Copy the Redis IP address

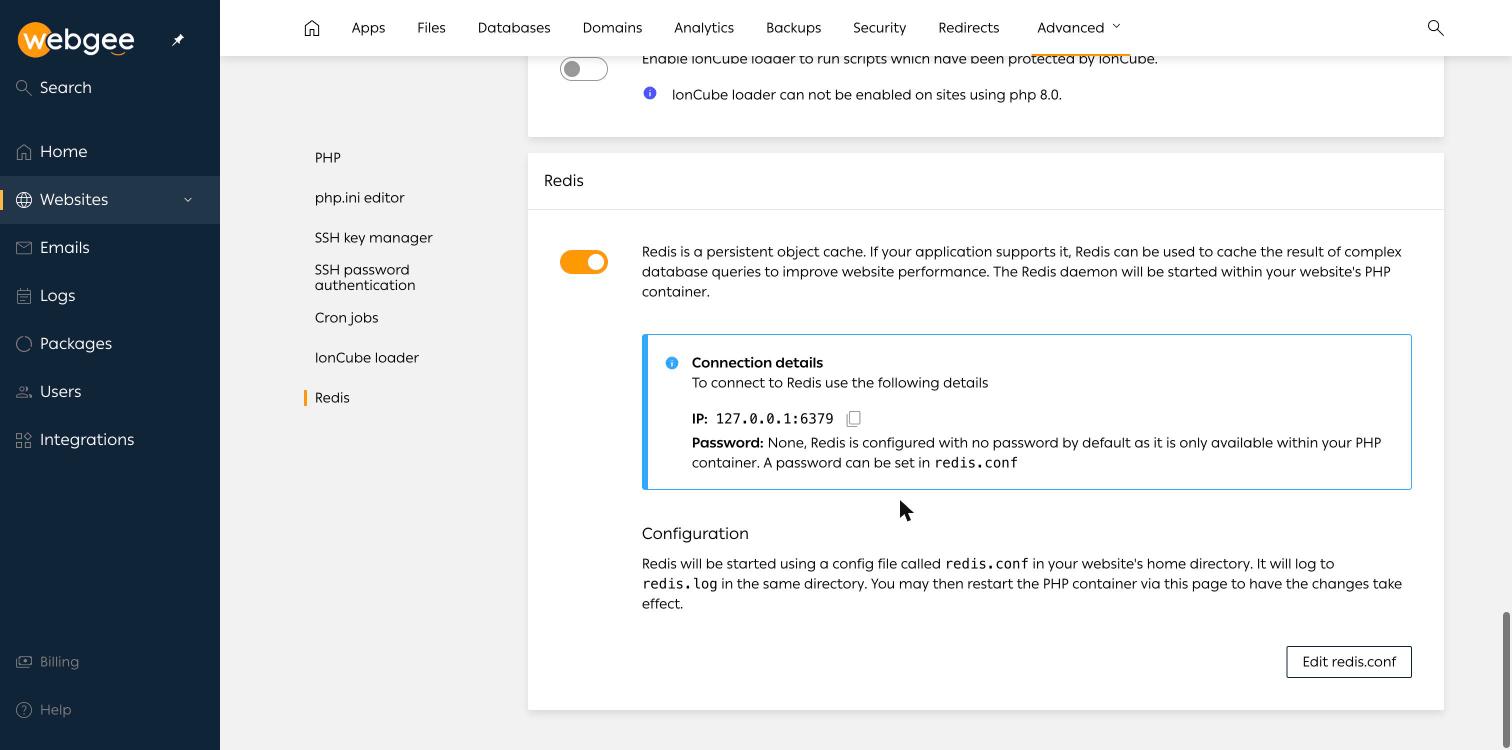[x=853, y=419]
